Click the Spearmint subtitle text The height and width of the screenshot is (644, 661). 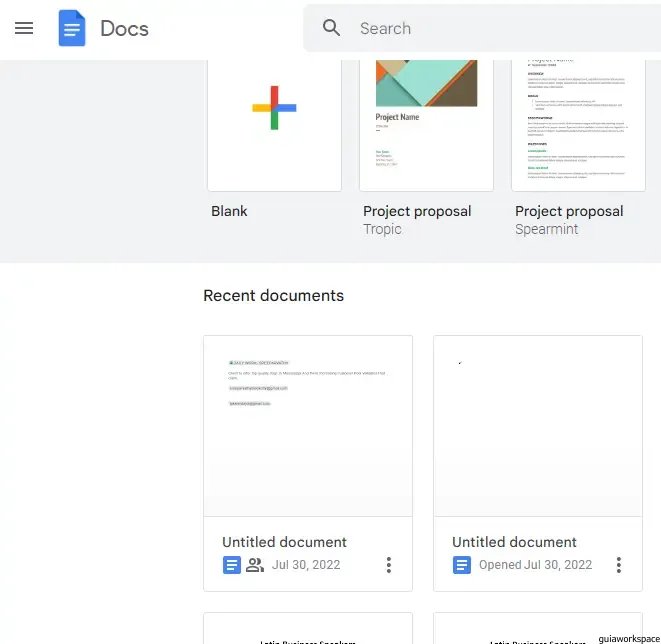(x=547, y=229)
